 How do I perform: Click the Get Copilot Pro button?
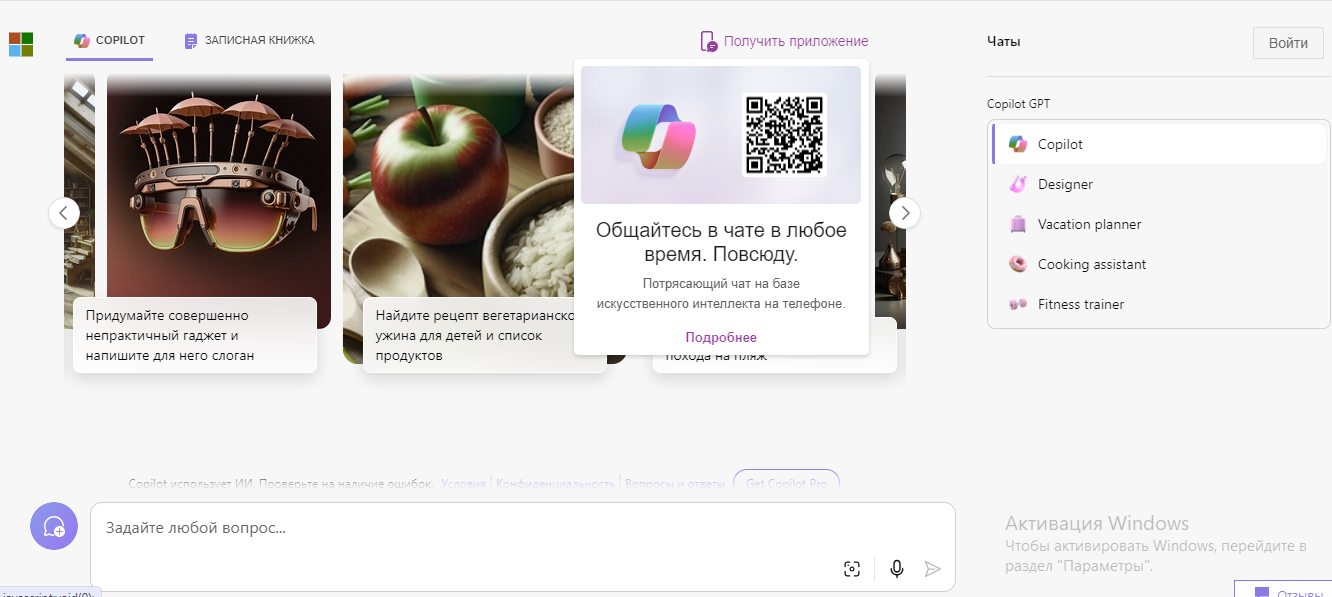coord(786,482)
